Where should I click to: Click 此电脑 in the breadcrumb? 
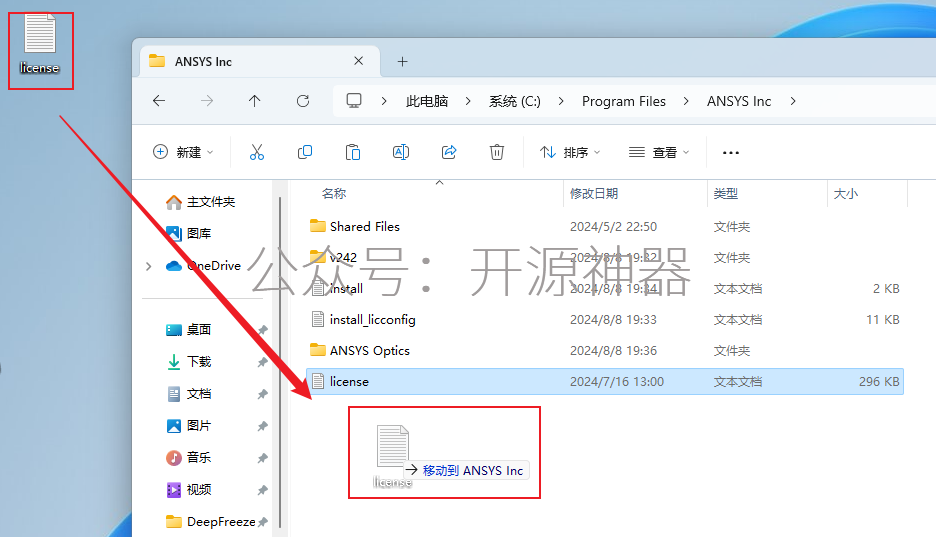click(x=427, y=101)
